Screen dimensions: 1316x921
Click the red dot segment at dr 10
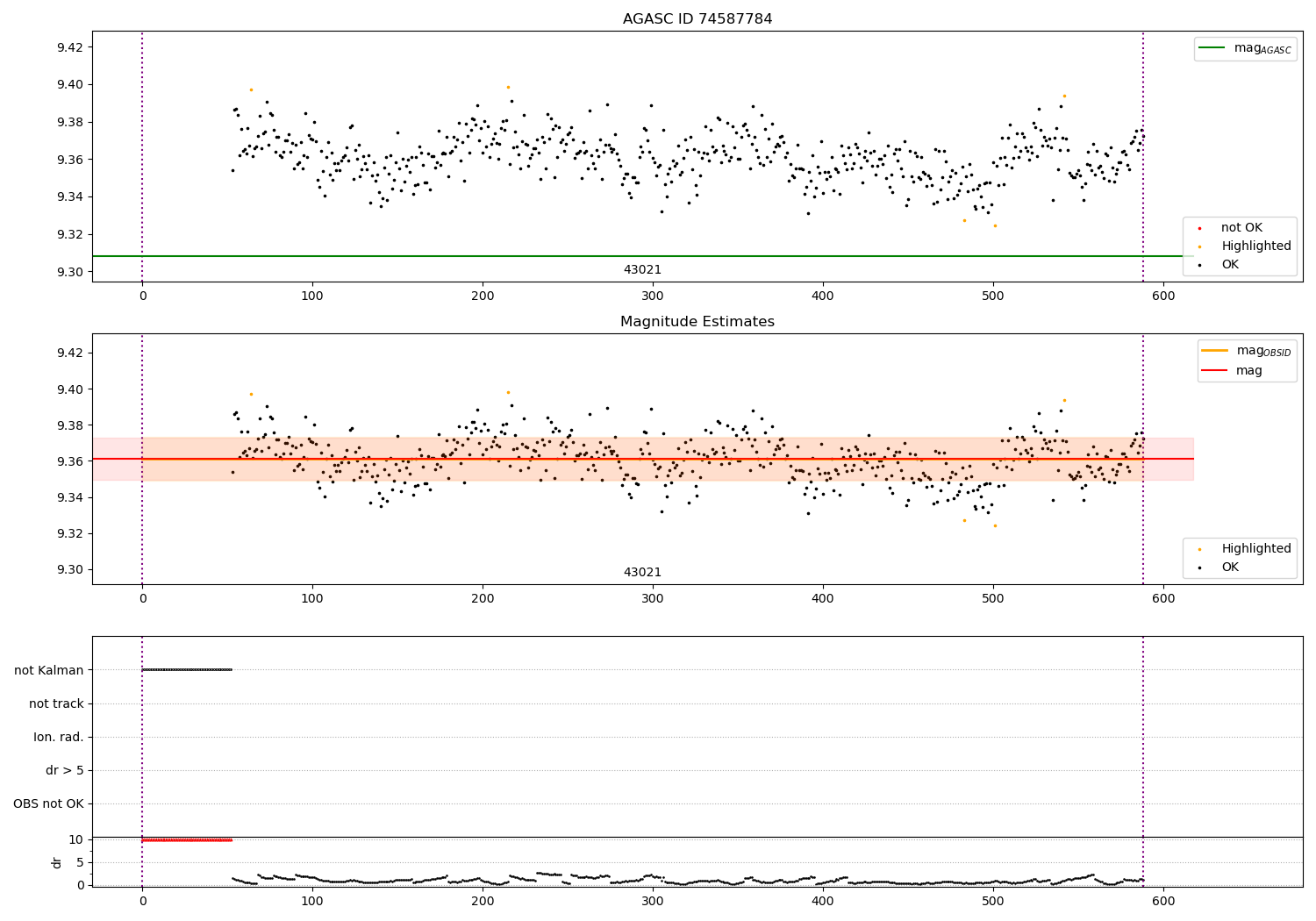(x=187, y=840)
